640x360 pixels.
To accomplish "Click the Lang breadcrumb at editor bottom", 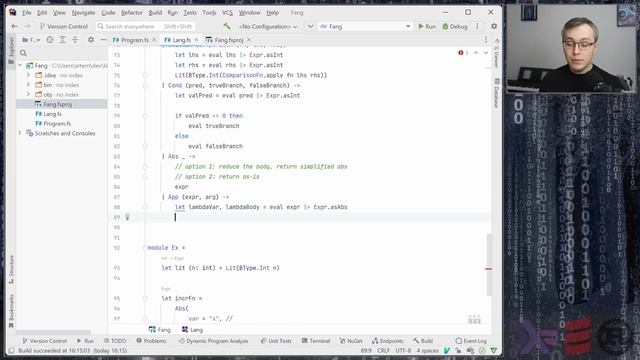I will pos(192,330).
